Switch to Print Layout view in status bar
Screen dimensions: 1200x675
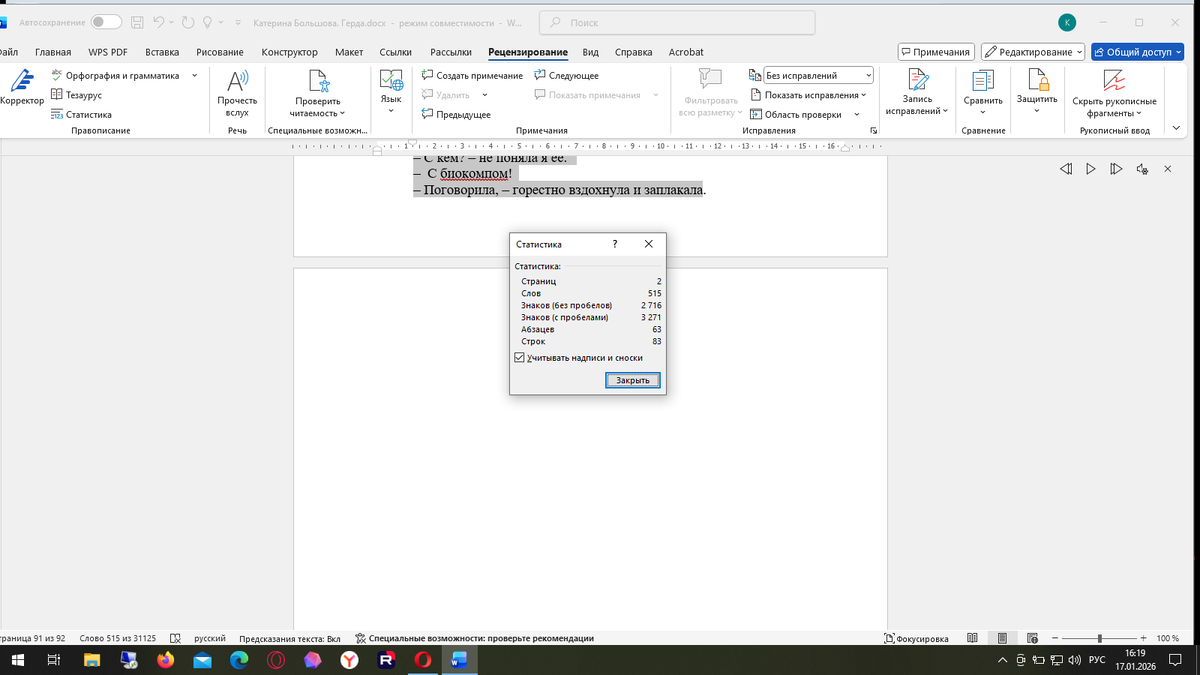click(x=1003, y=638)
